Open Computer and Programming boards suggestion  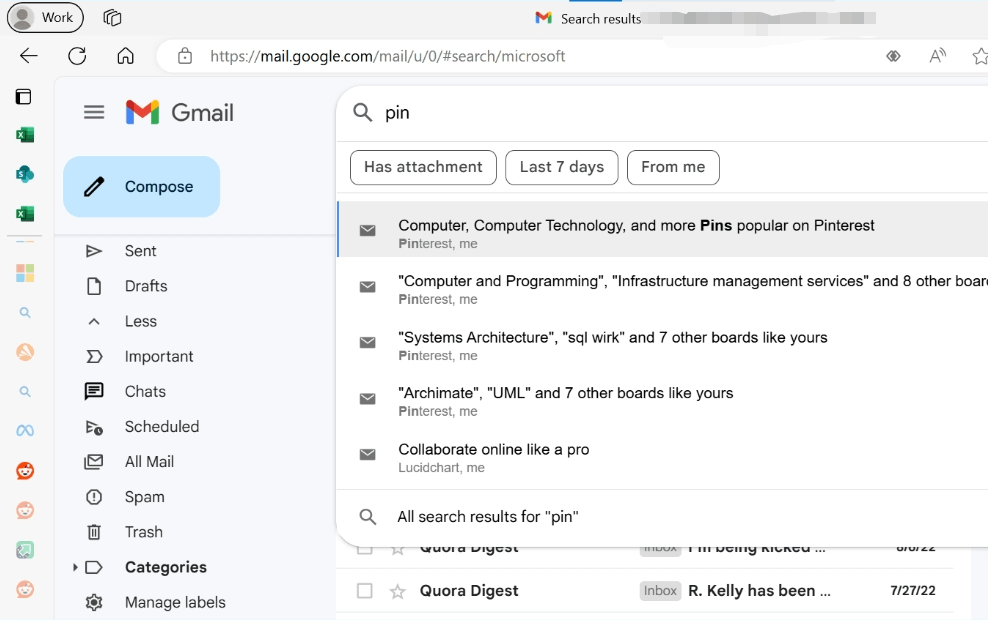click(x=663, y=285)
